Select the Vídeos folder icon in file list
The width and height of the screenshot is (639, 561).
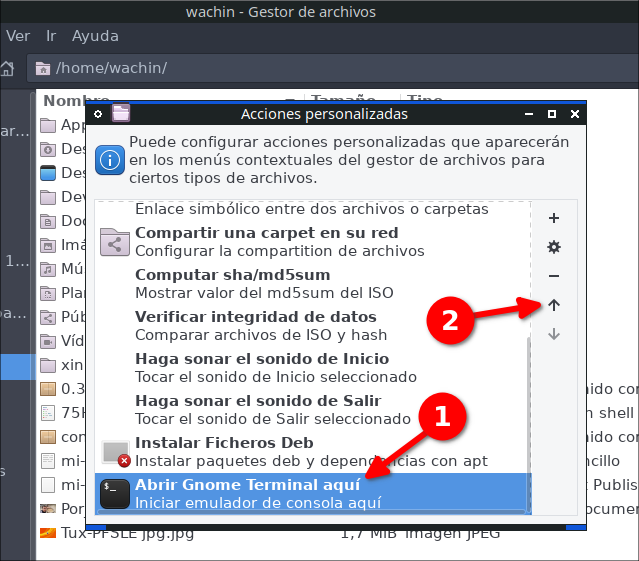[48, 341]
